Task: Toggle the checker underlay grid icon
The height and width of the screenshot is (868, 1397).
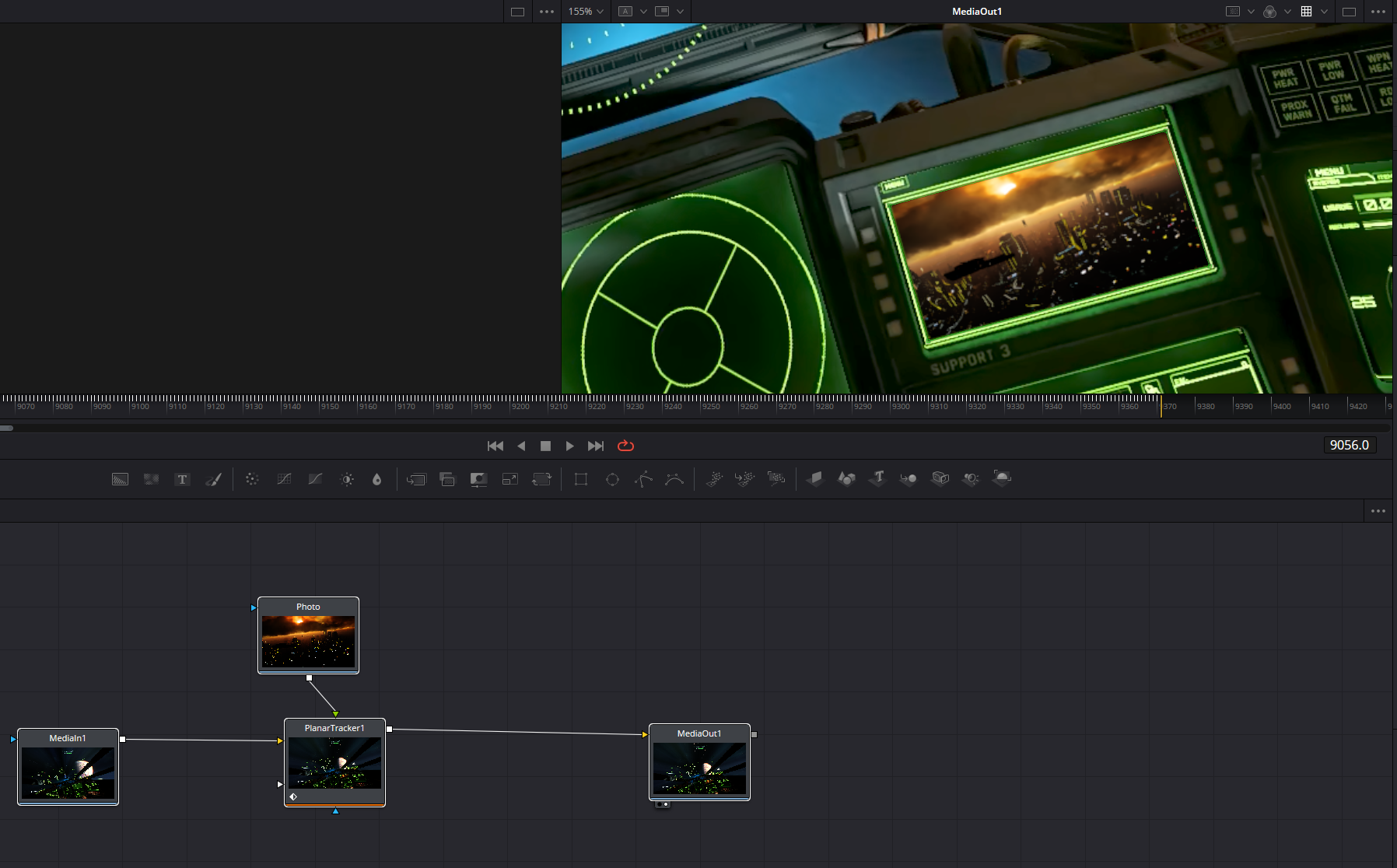Action: pyautogui.click(x=1306, y=12)
